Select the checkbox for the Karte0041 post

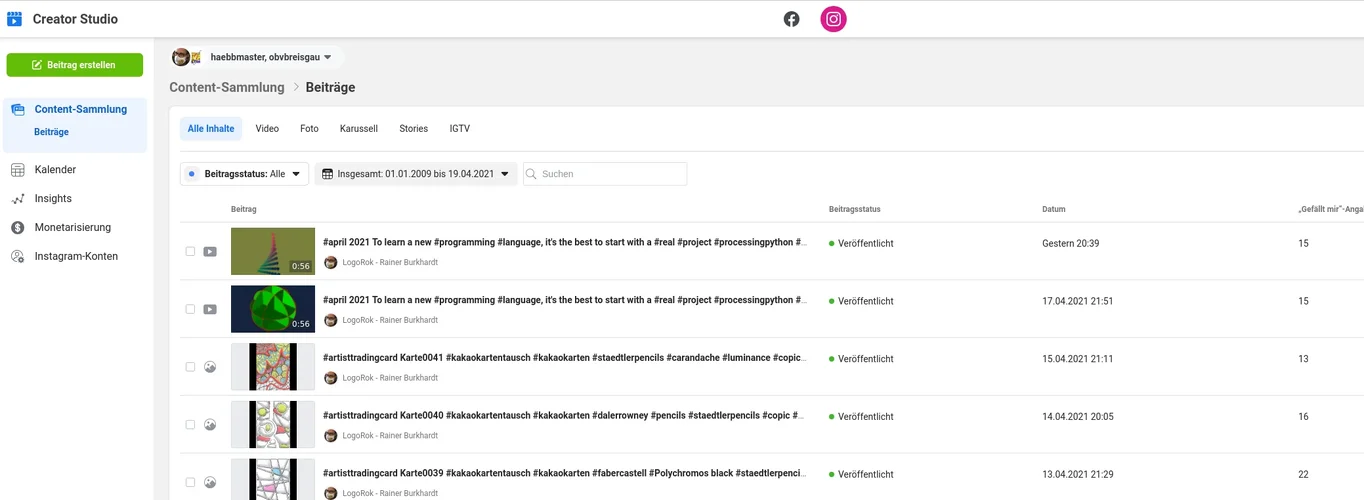191,367
